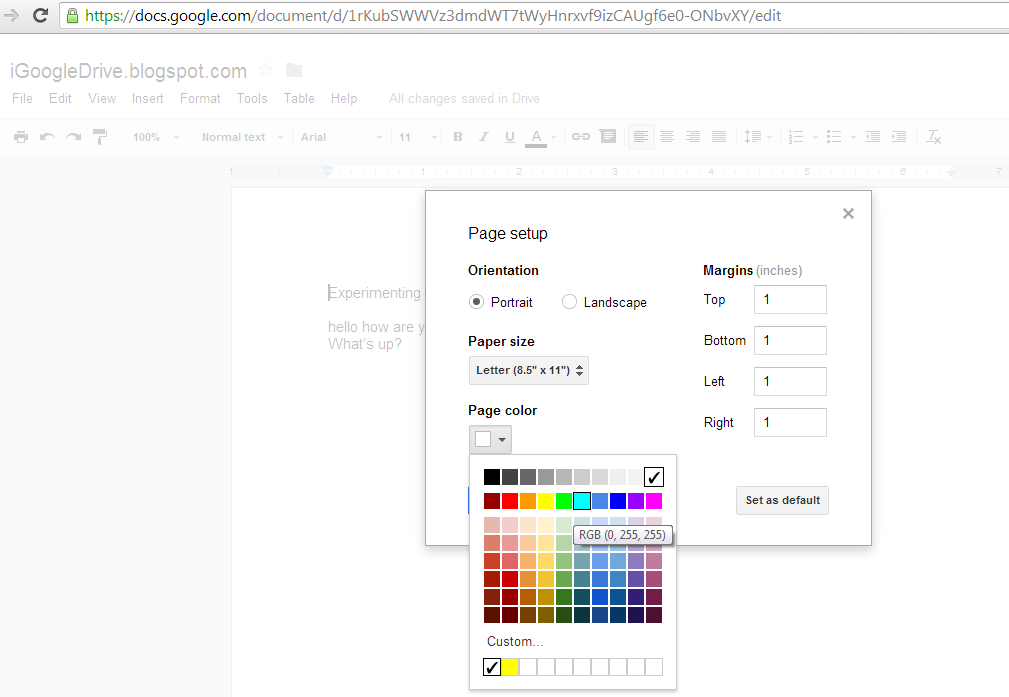Click the decrease indent icon
Screen dimensions: 1009x697
click(x=873, y=136)
